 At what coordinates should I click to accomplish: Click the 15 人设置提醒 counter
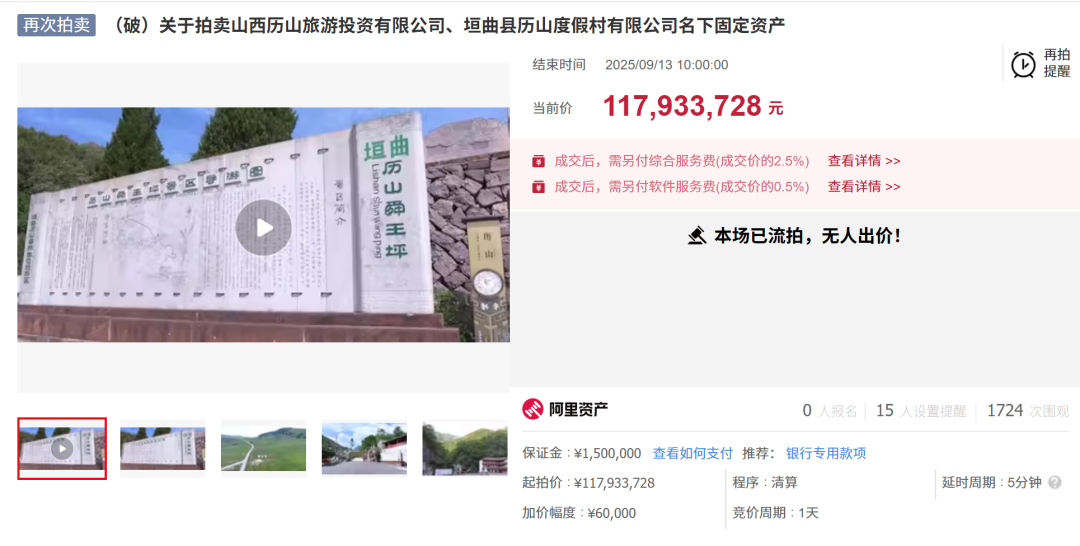[x=921, y=411]
